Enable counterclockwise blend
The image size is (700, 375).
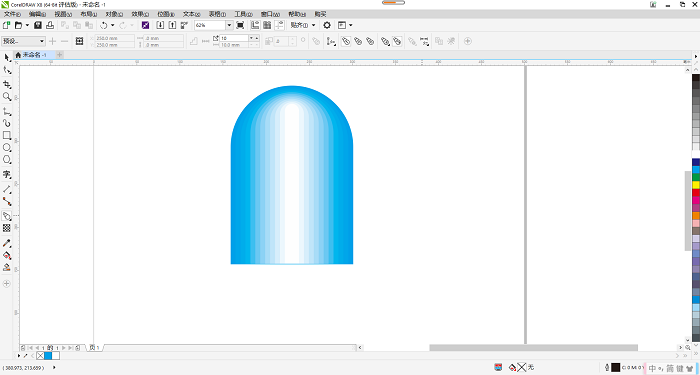coord(370,41)
